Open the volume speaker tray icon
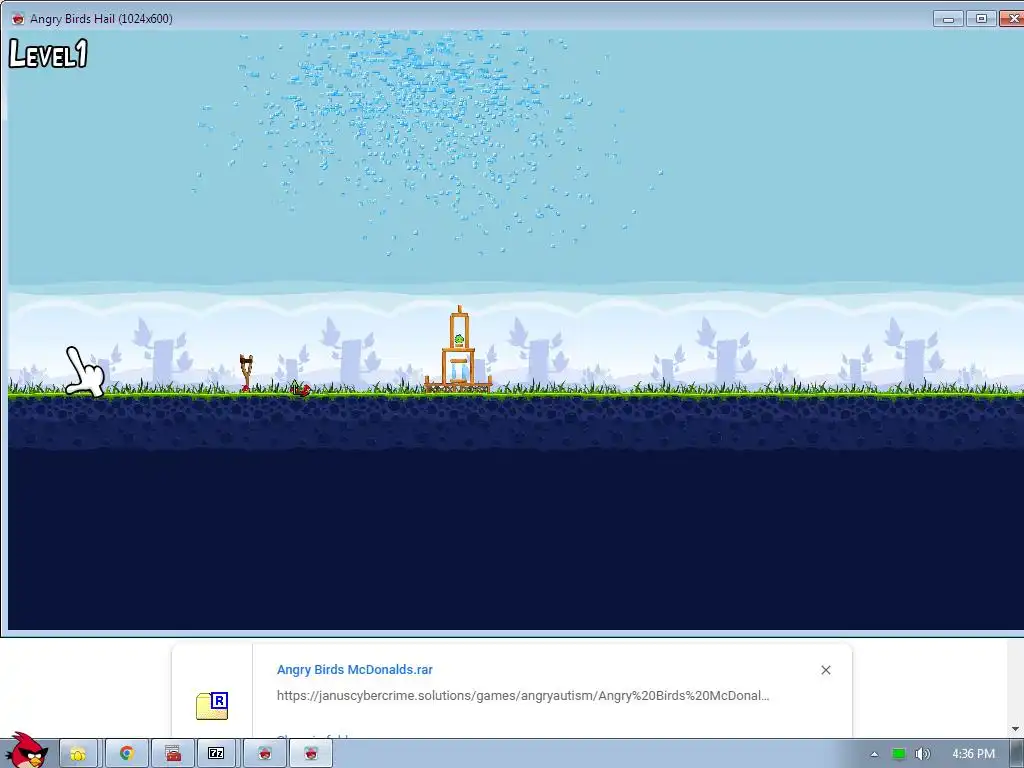The height and width of the screenshot is (768, 1024). [922, 754]
